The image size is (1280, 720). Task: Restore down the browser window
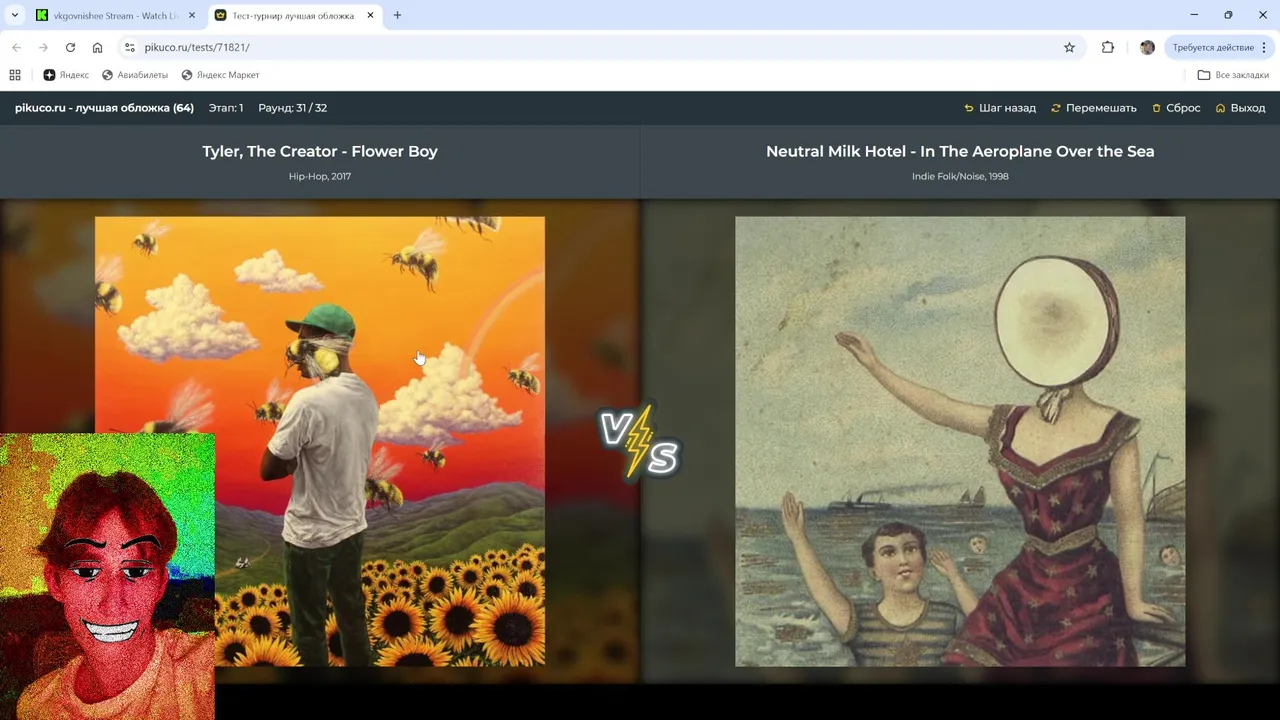point(1228,15)
